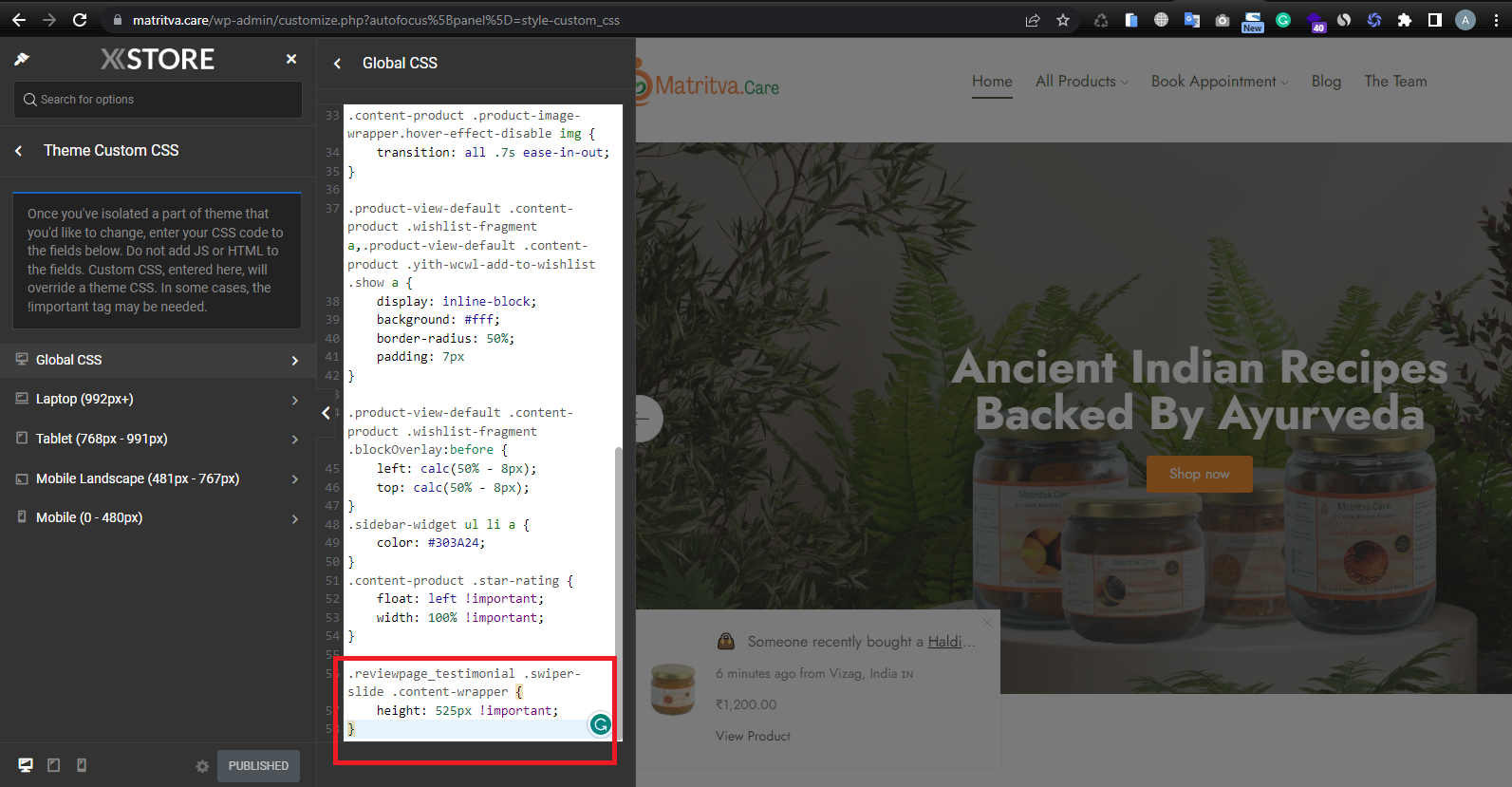Viewport: 1512px width, 787px height.
Task: Click View Product in purchase notification
Action: 753,737
